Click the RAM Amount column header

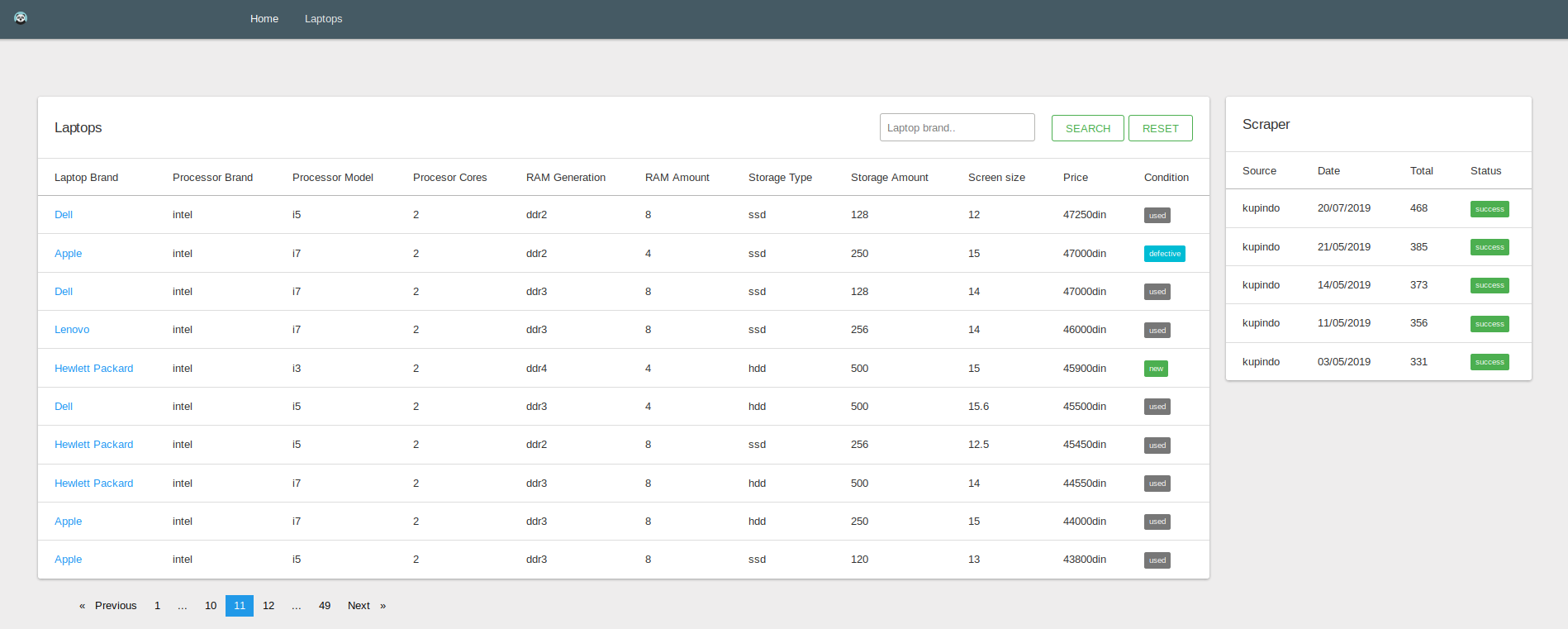pos(677,178)
